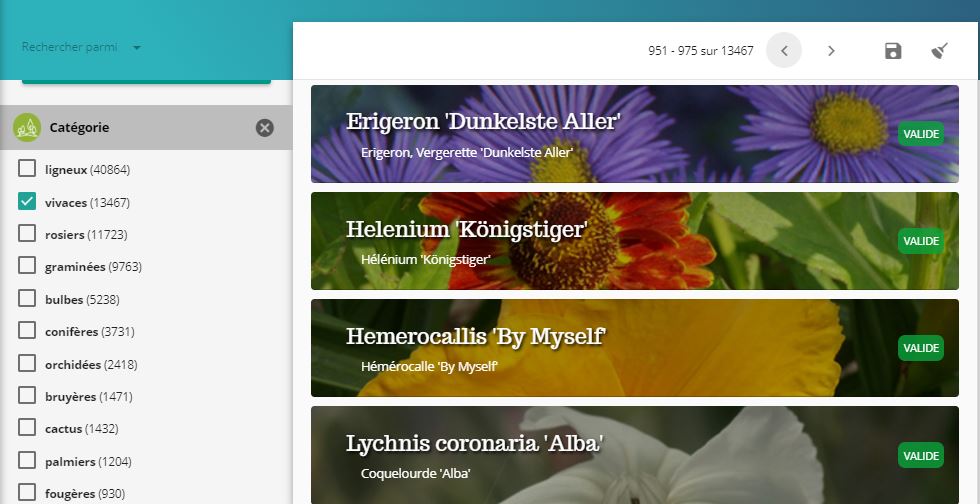Viewport: 980px width, 504px height.
Task: Click the save floppy disk icon
Action: coord(893,51)
